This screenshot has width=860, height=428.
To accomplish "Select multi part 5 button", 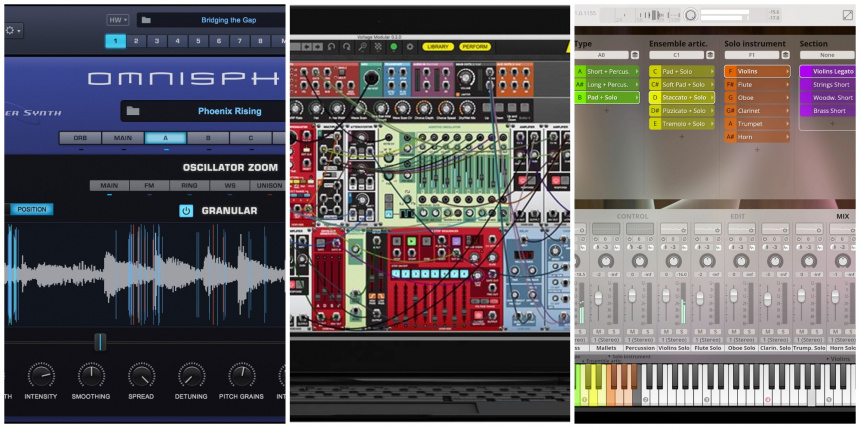I will coord(198,41).
